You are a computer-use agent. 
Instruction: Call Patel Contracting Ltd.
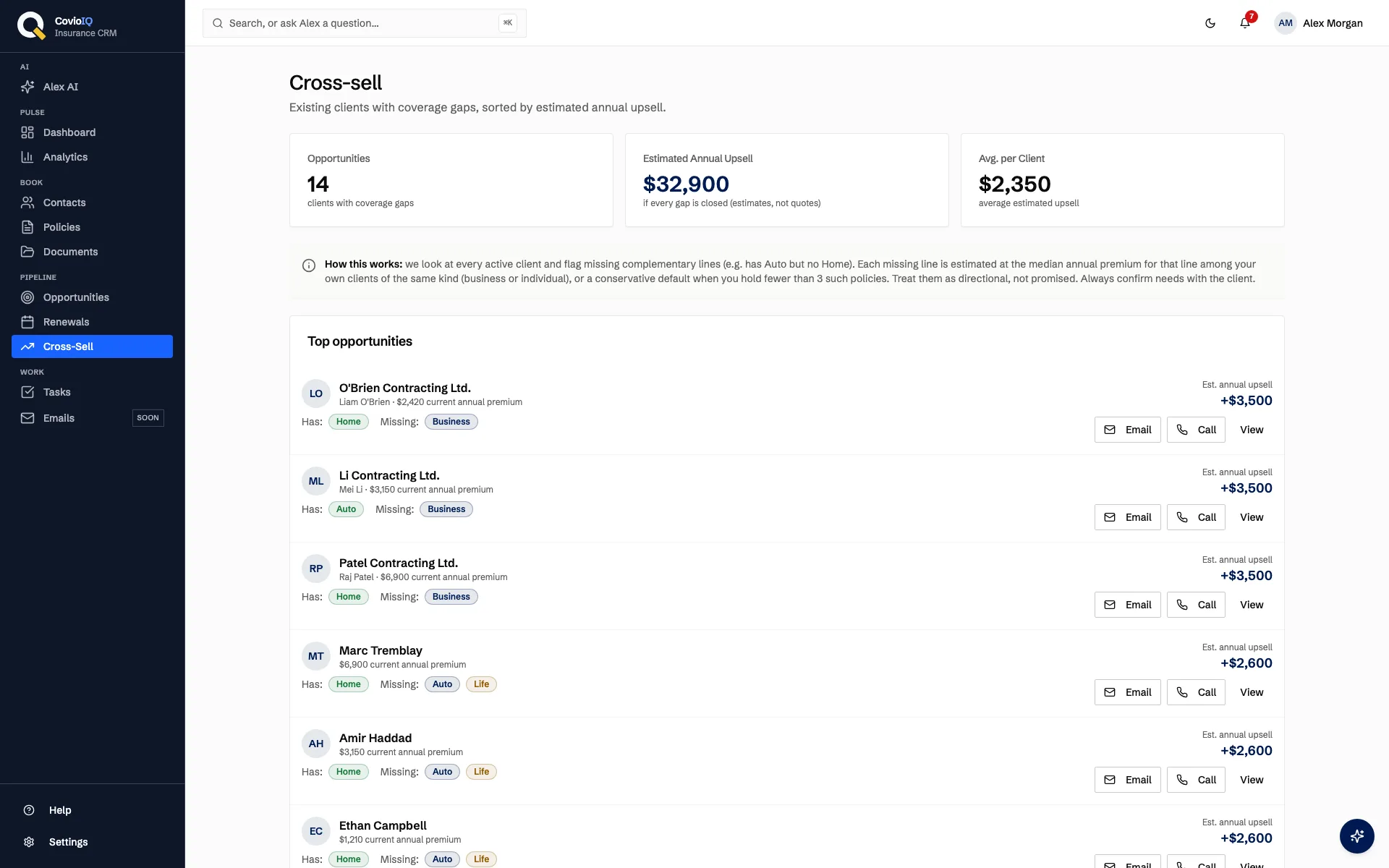pos(1196,605)
